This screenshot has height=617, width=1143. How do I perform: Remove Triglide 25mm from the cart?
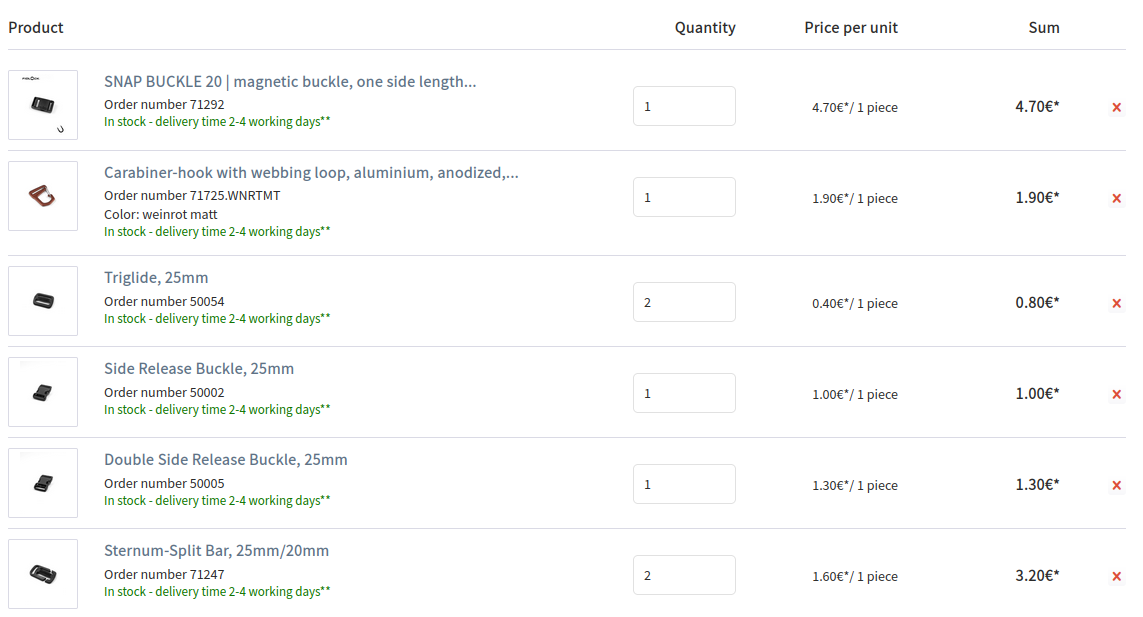click(x=1116, y=303)
